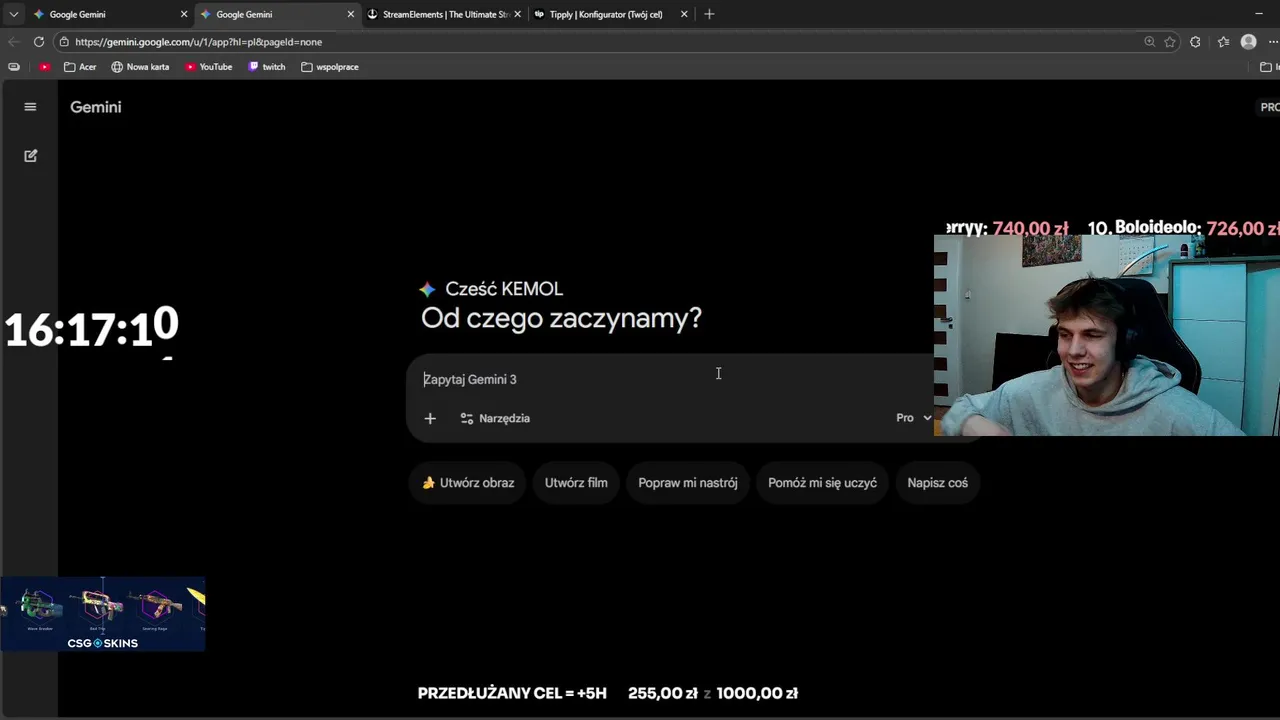Choose the Napisz coś suggestion chip
The width and height of the screenshot is (1280, 720).
tap(937, 483)
